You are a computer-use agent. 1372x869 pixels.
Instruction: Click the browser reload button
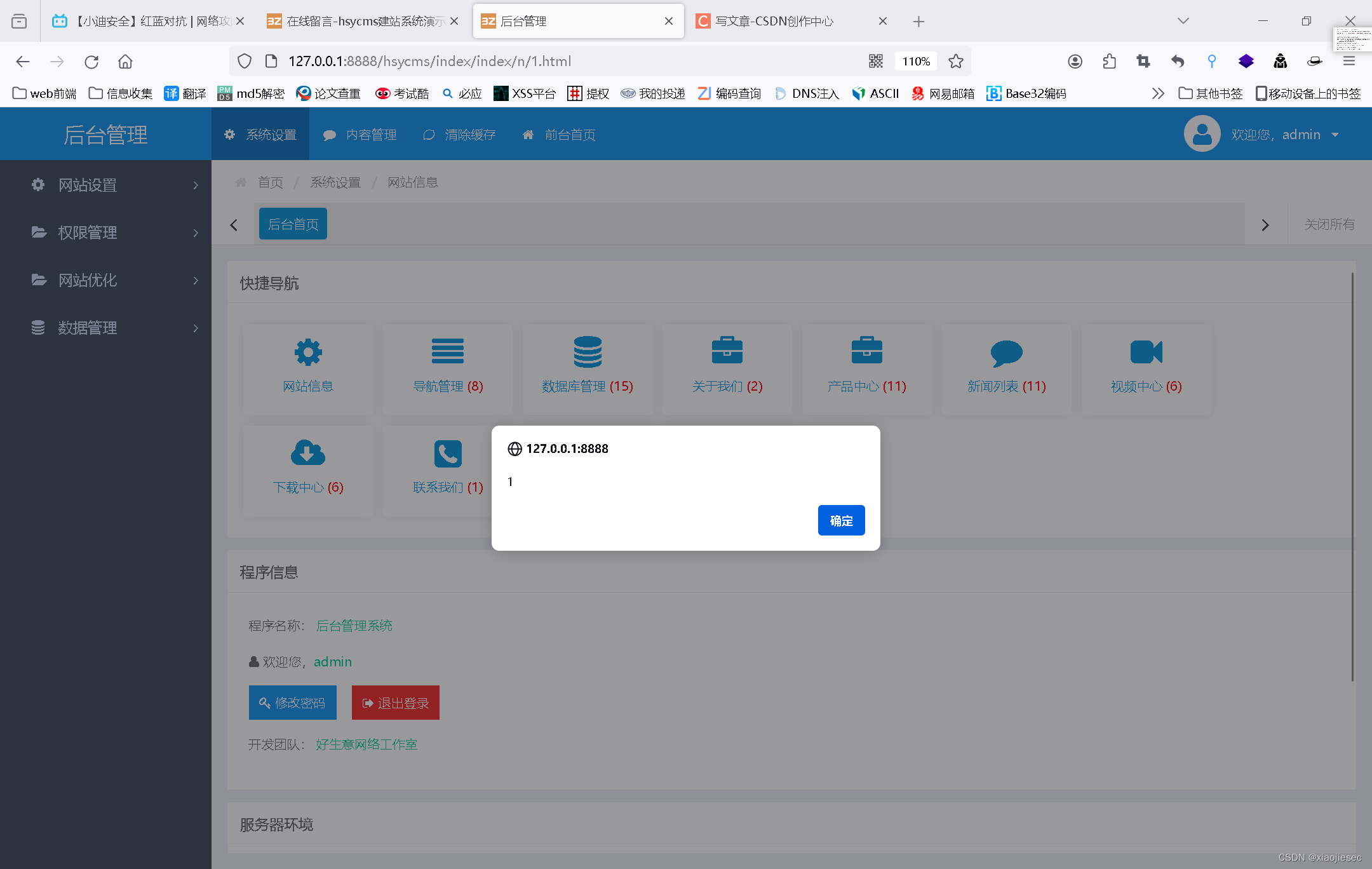[91, 62]
